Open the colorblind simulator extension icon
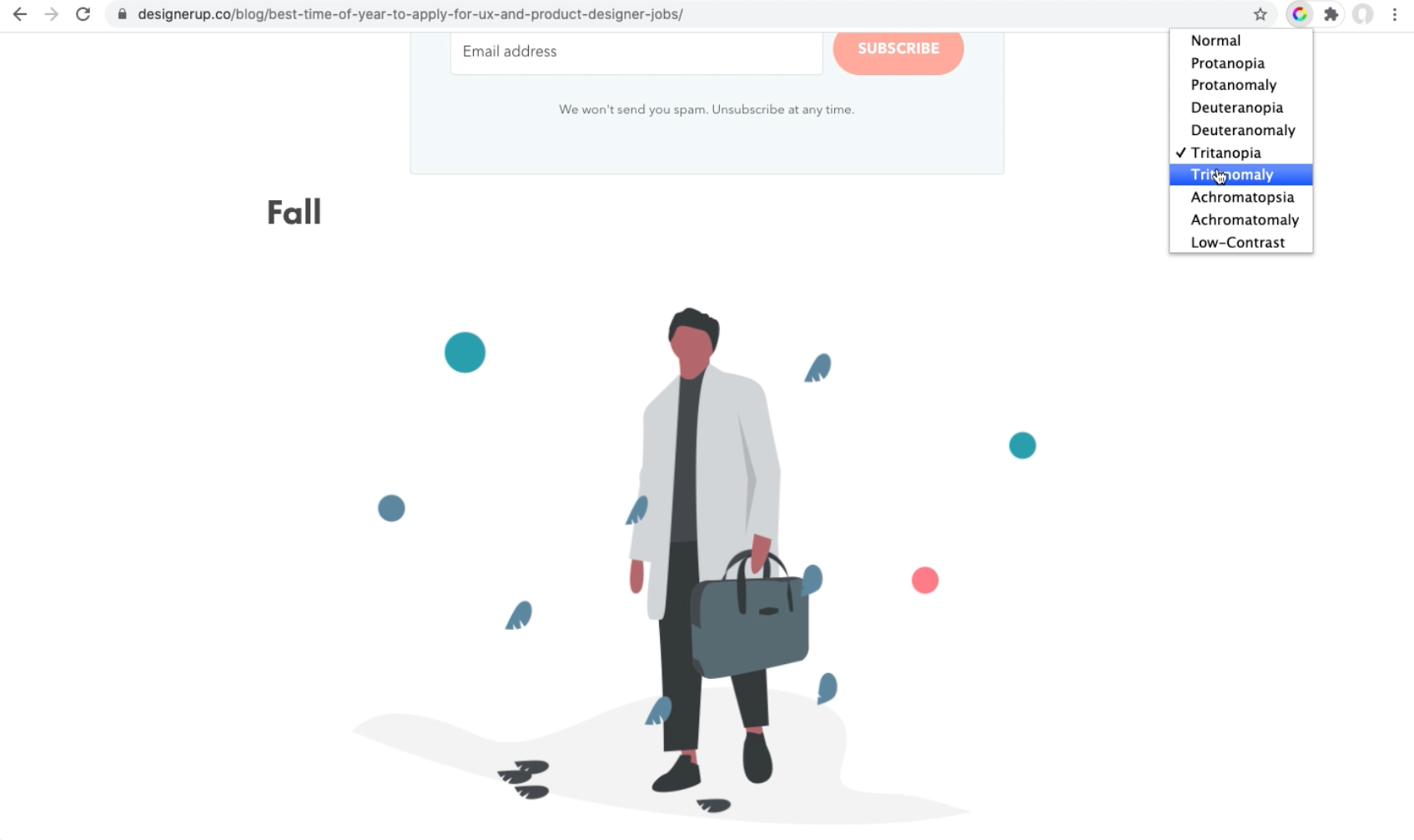 click(1299, 14)
